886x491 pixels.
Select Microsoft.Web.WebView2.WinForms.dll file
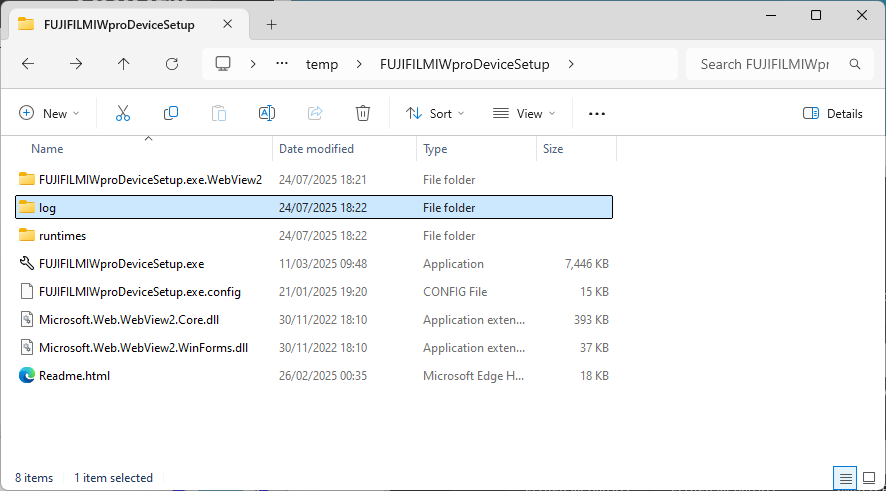point(314,347)
